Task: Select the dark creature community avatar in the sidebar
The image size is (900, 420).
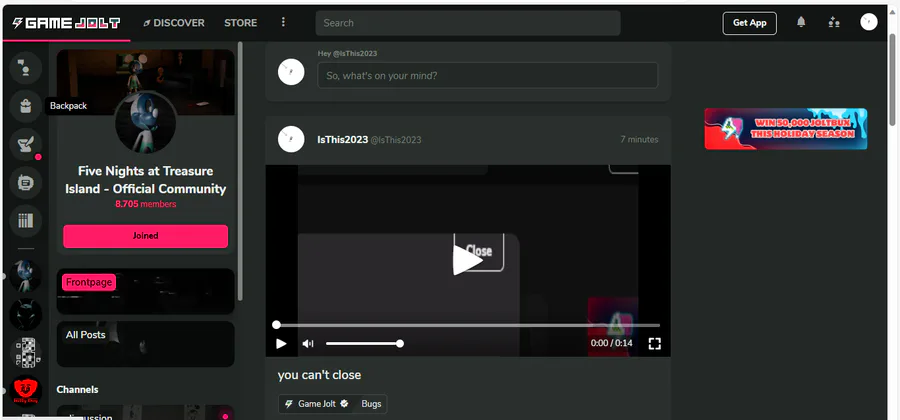Action: click(x=26, y=314)
